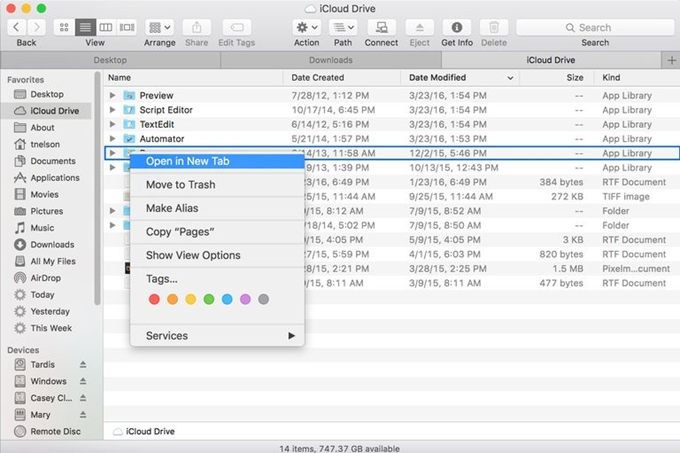This screenshot has width=680, height=453.
Task: Open the Action gear menu
Action: [x=307, y=27]
